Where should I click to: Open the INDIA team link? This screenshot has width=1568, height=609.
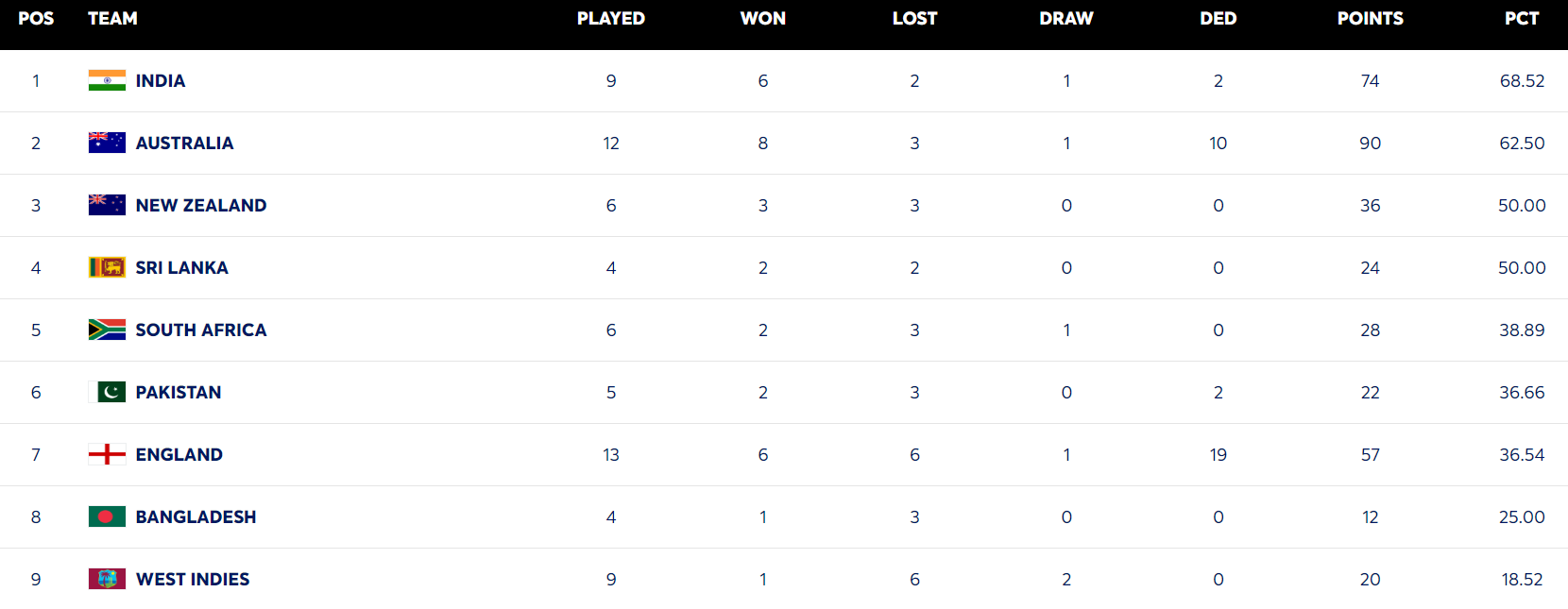(161, 81)
